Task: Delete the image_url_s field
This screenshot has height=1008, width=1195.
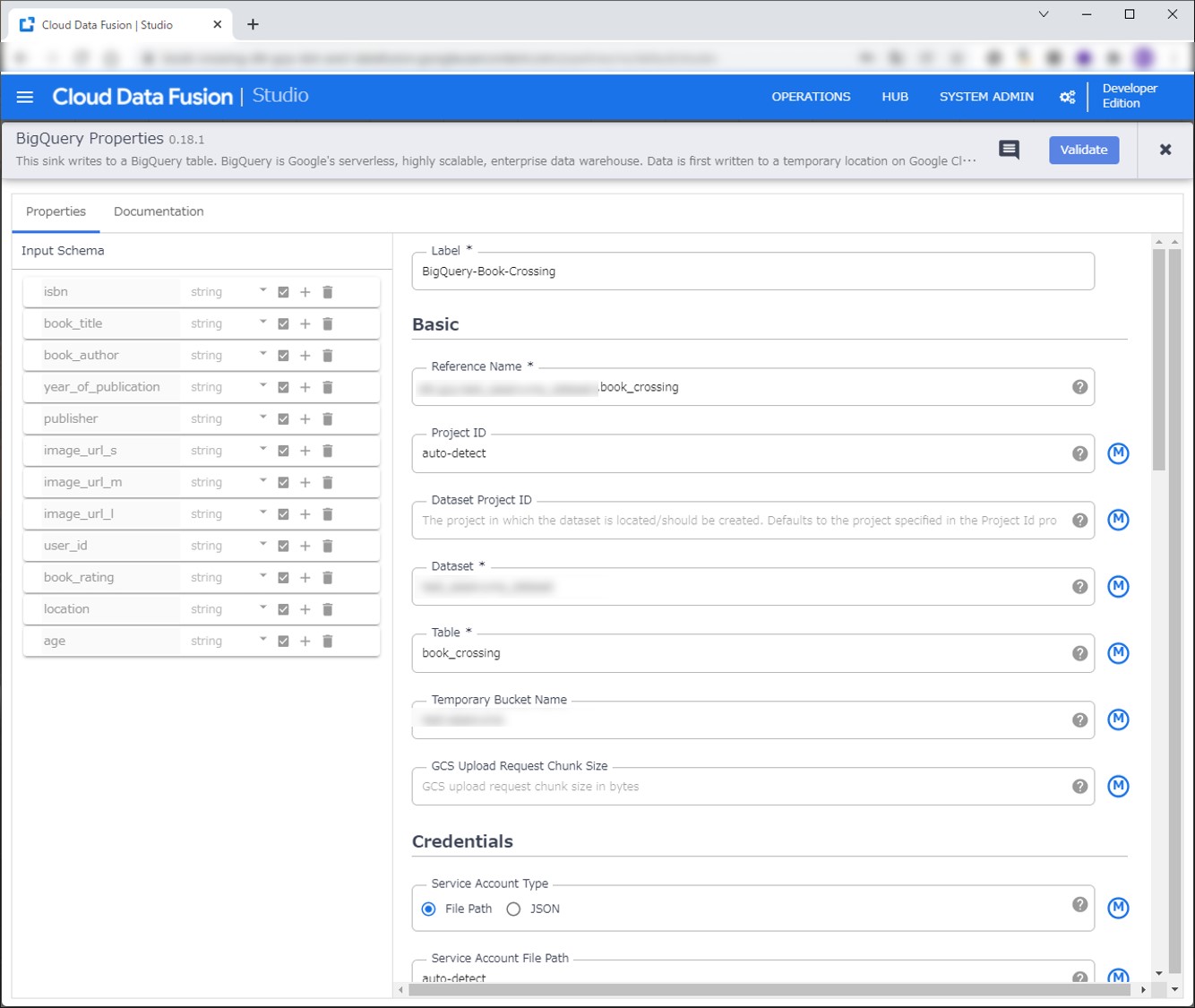Action: (328, 451)
